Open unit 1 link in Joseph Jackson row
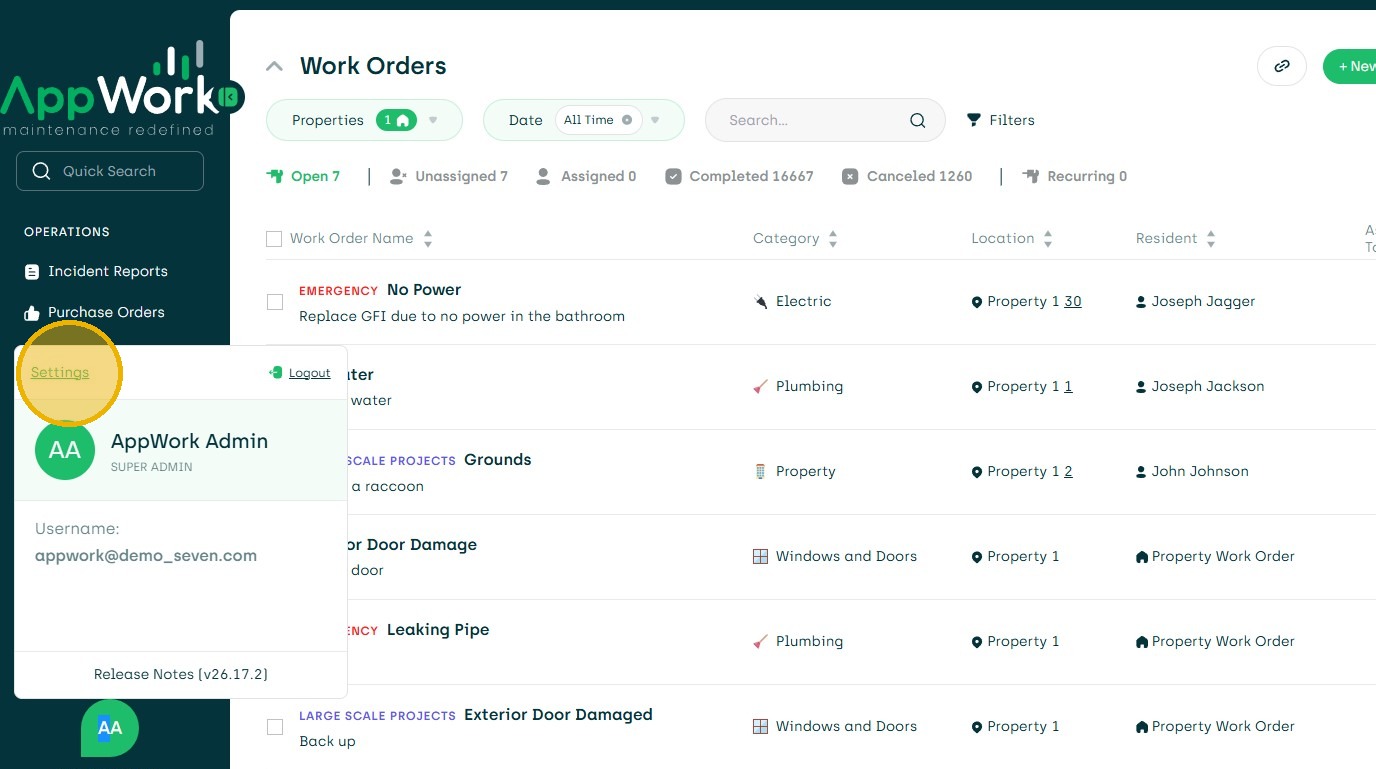Screen dimensions: 1376x769 point(1068,387)
